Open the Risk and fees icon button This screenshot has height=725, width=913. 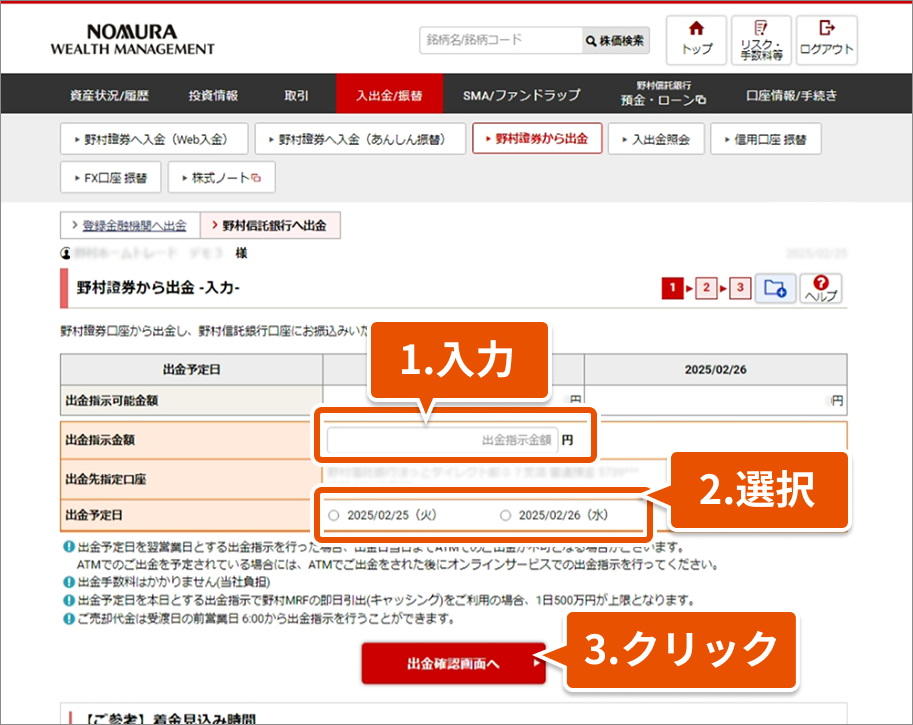point(761,40)
